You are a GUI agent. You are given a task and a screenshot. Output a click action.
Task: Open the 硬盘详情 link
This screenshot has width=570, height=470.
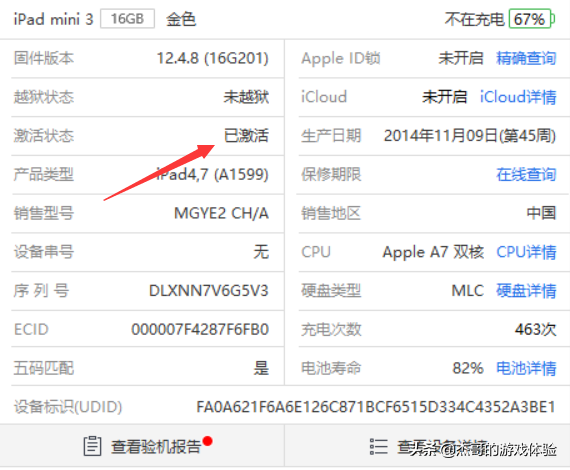(526, 291)
